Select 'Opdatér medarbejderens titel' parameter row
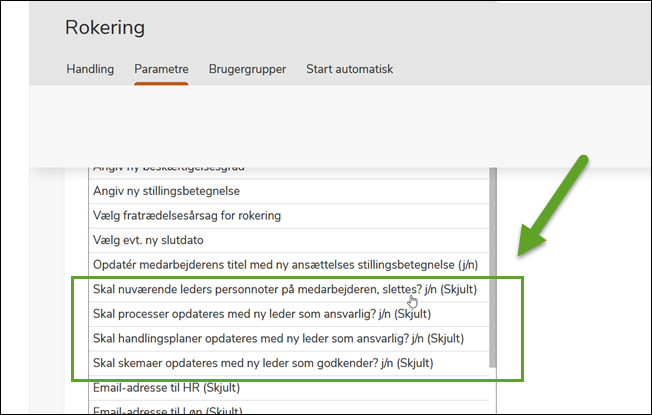The width and height of the screenshot is (652, 415). [280, 265]
